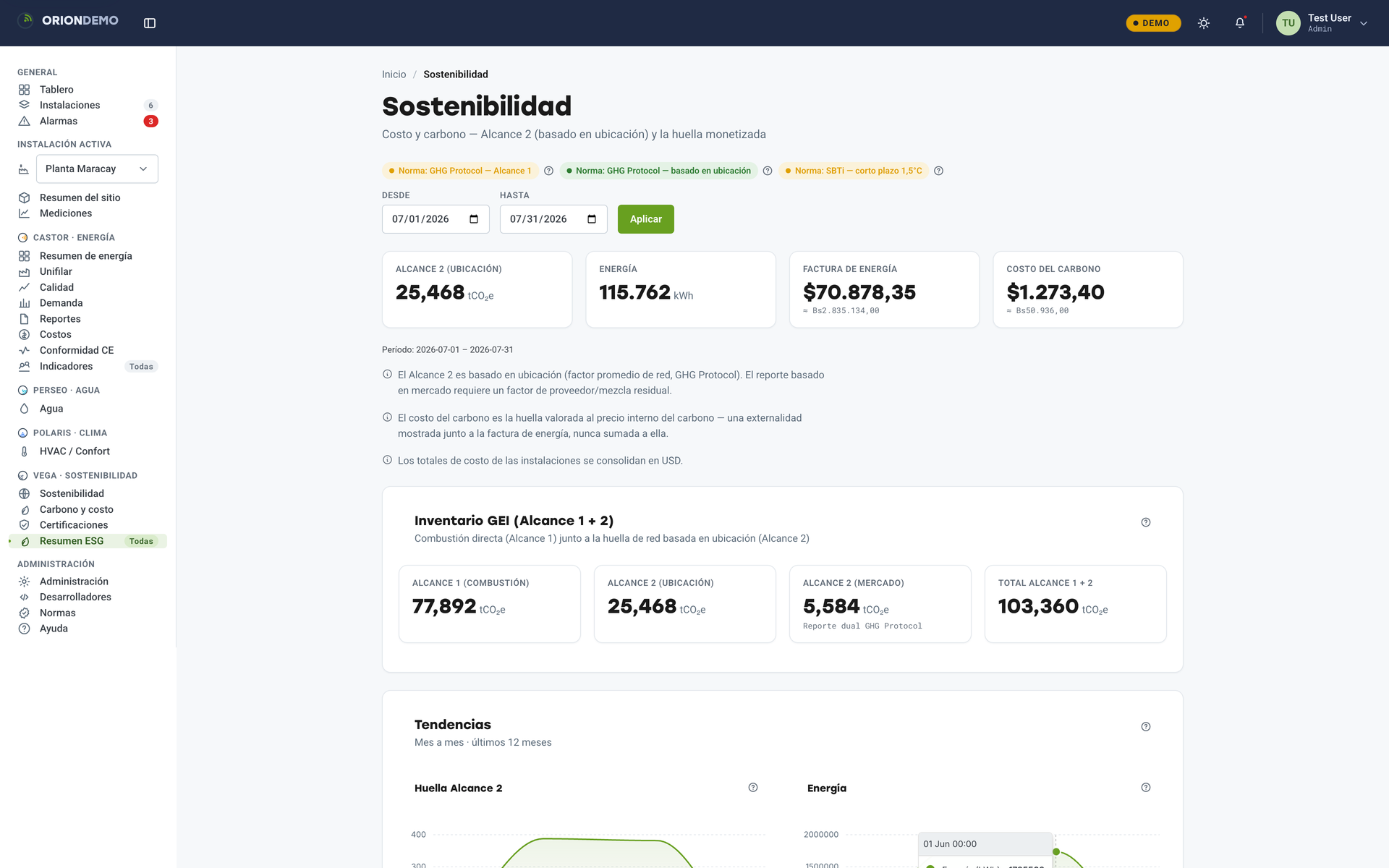Click the Sostenibilidad globe icon
Viewport: 1389px width, 868px height.
(x=24, y=494)
